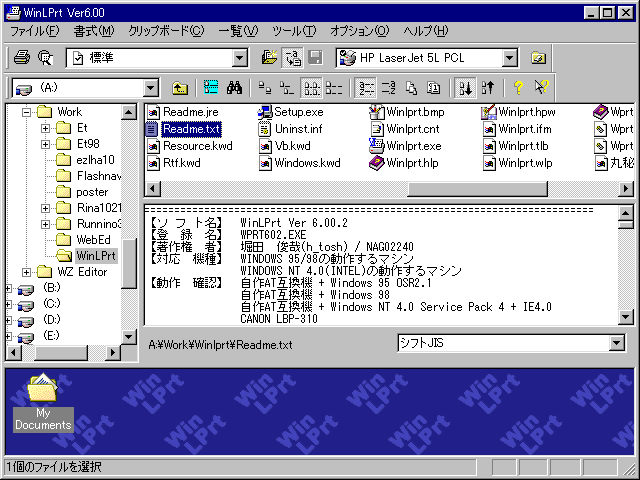
Task: Sort files by type
Action: 388,87
